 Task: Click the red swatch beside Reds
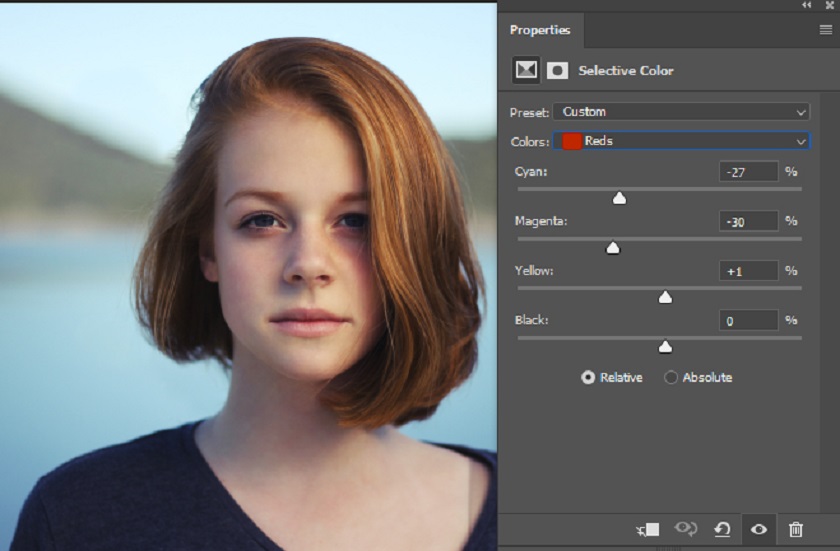[571, 141]
